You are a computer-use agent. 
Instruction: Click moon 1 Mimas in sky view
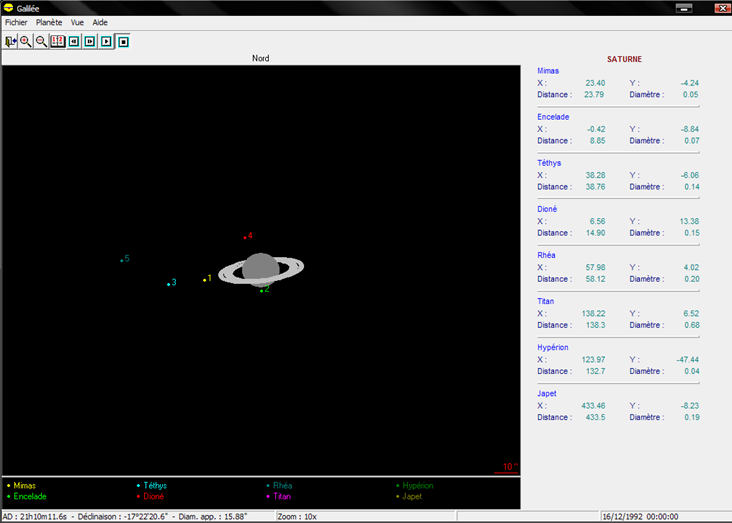click(204, 280)
